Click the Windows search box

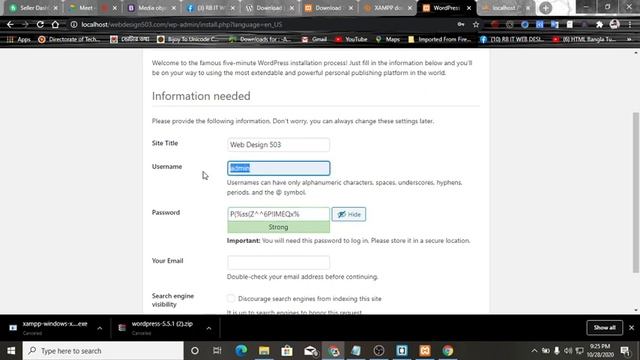tap(103, 351)
